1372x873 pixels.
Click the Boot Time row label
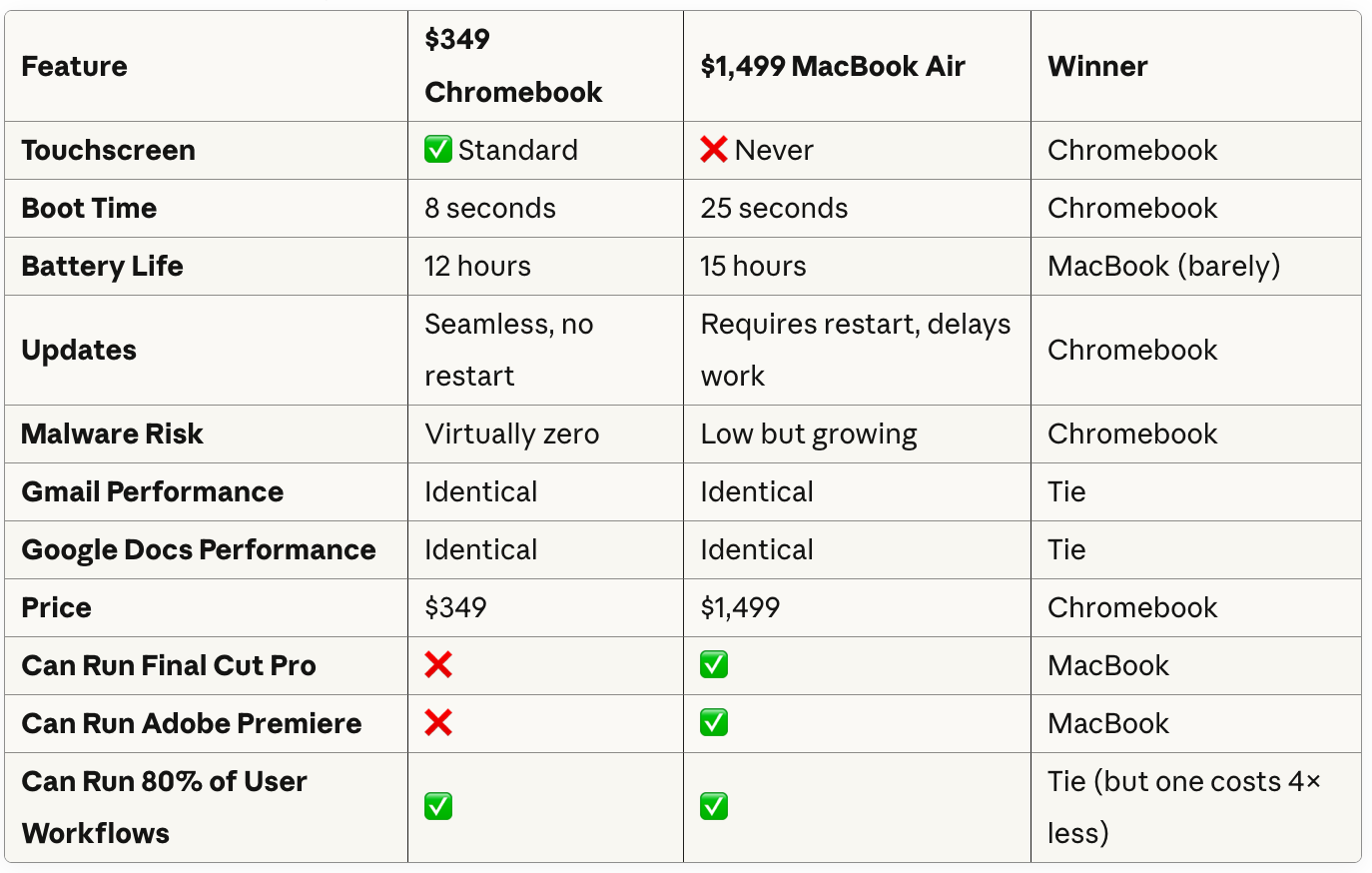(89, 208)
